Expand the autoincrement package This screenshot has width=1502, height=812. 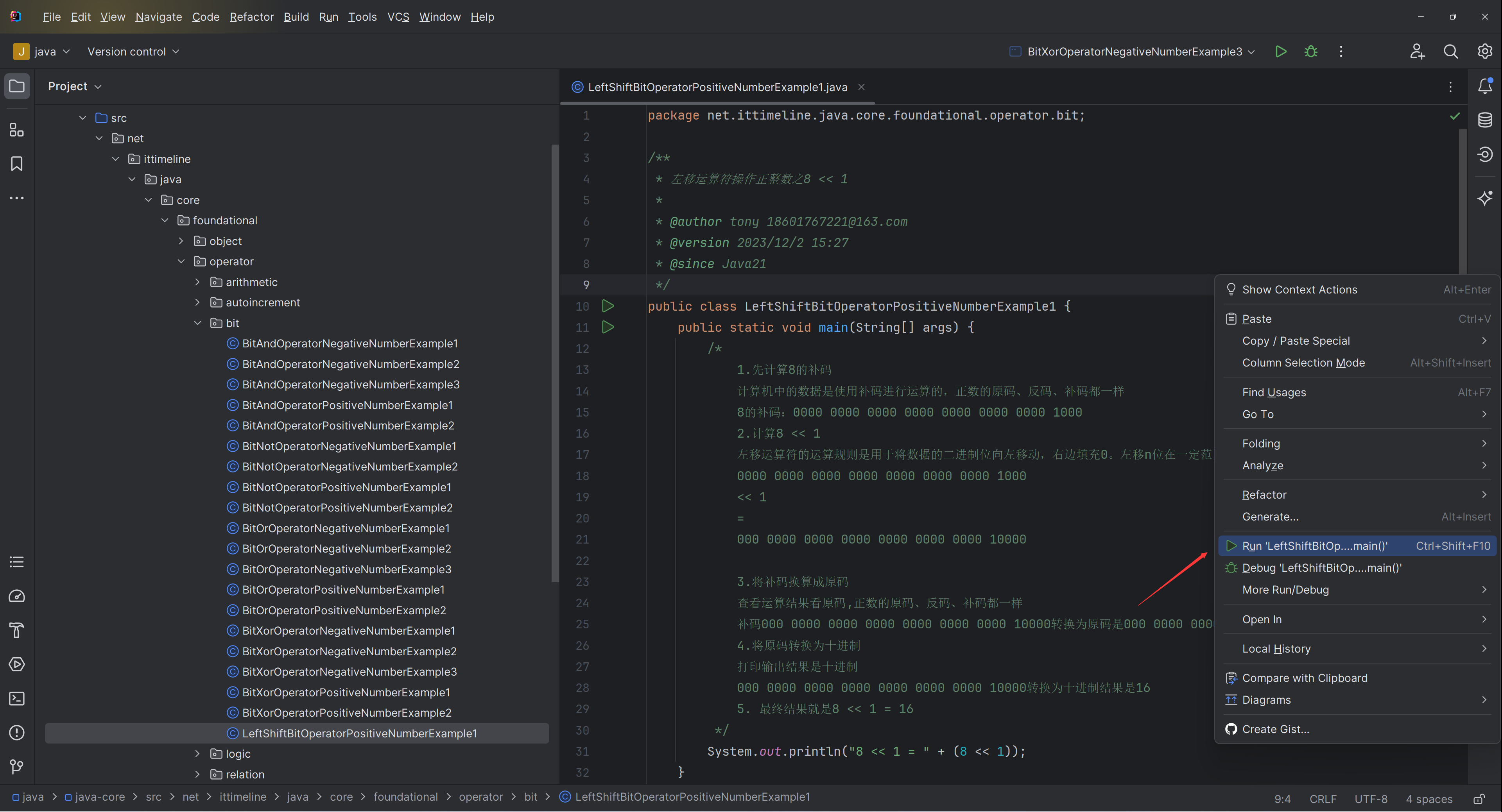click(x=198, y=302)
